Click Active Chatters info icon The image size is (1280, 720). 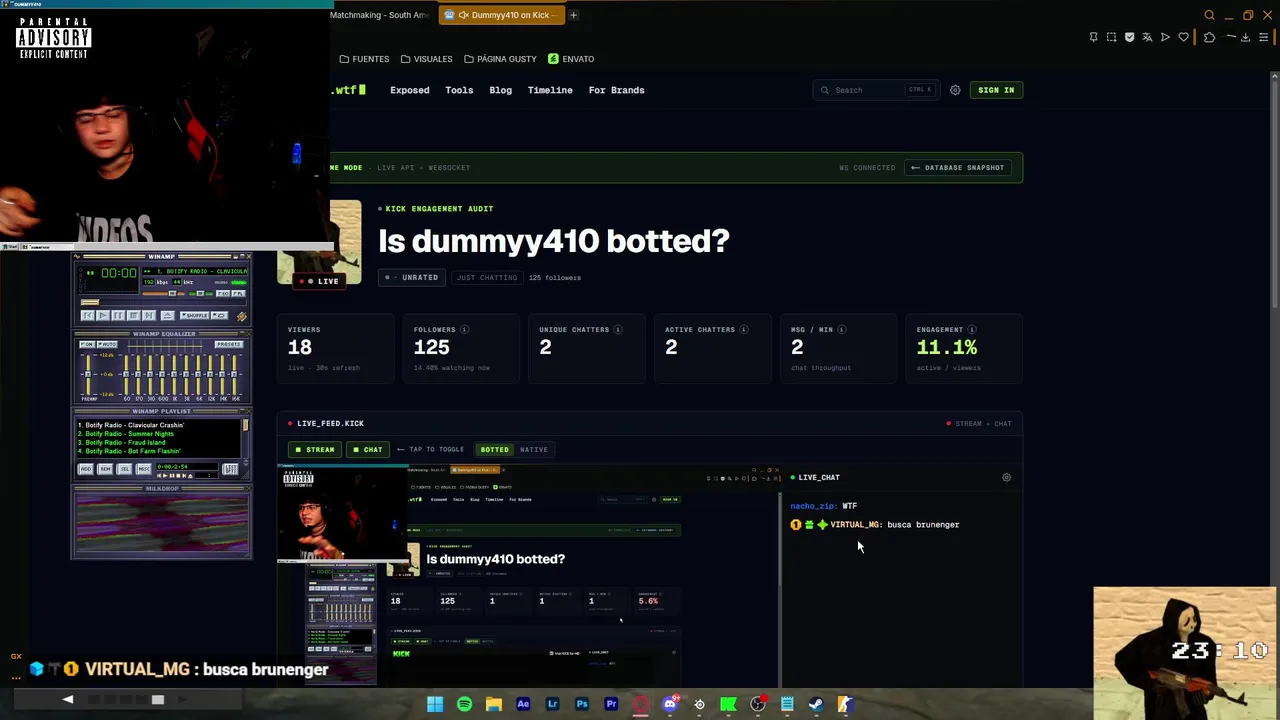click(x=744, y=330)
